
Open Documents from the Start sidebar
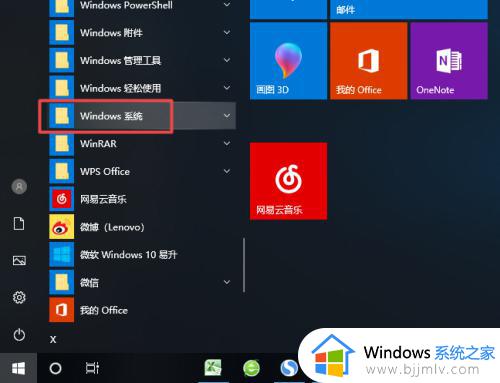19,223
